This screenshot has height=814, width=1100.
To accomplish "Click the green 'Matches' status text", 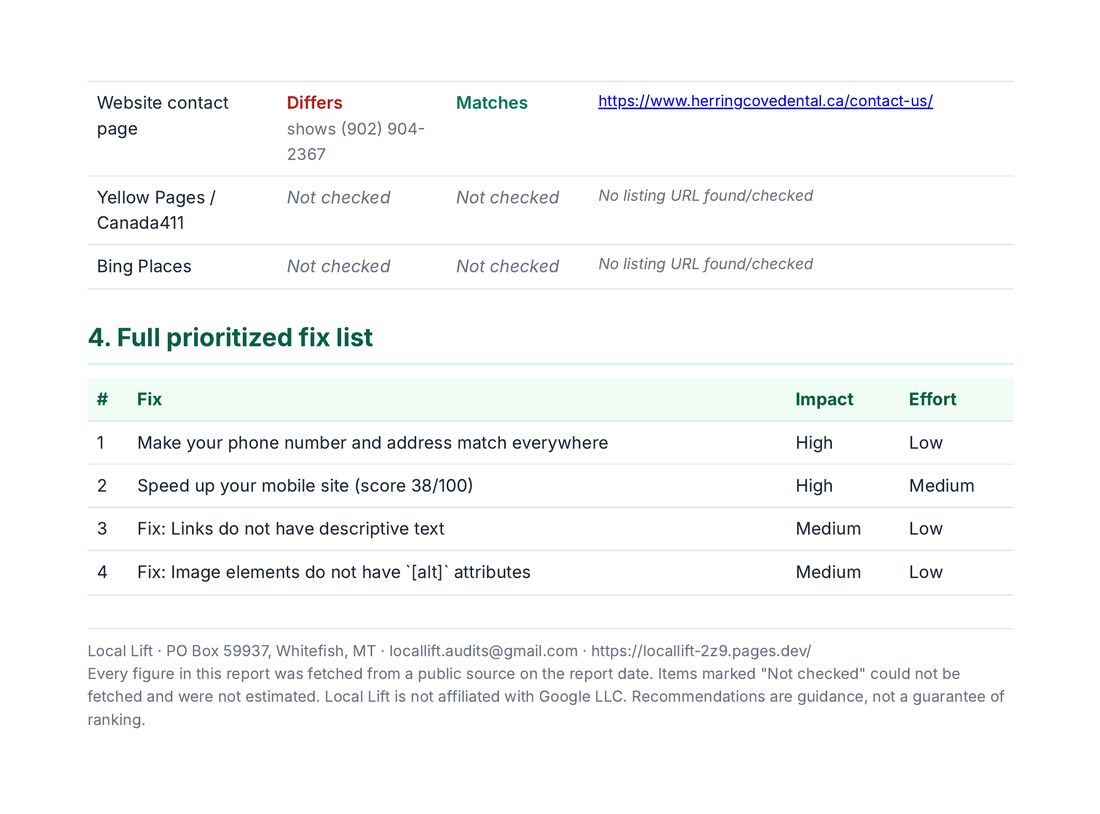I will [x=492, y=102].
